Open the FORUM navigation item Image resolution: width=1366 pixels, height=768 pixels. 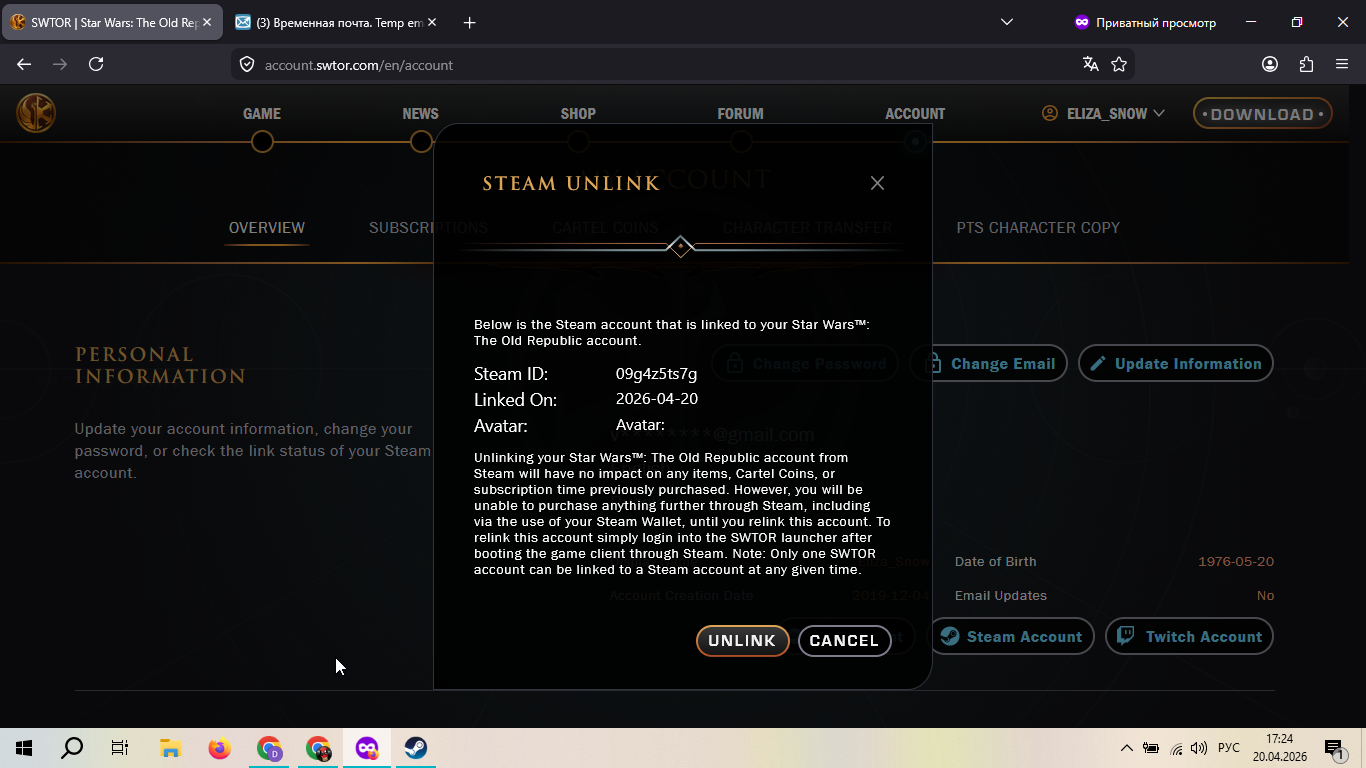(x=740, y=114)
